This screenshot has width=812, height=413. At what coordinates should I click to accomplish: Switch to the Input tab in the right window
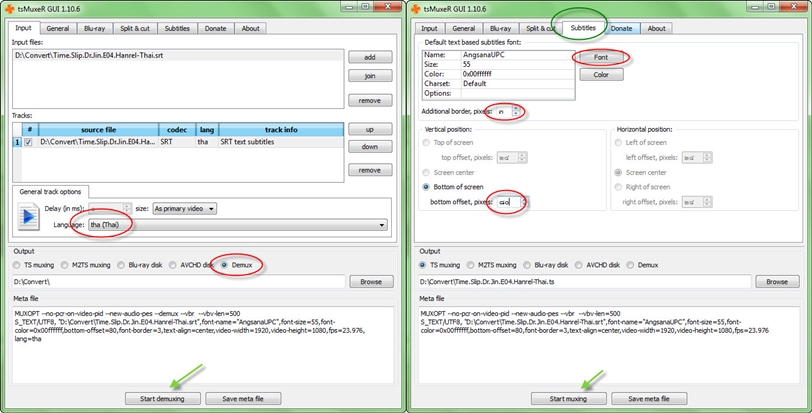point(429,28)
